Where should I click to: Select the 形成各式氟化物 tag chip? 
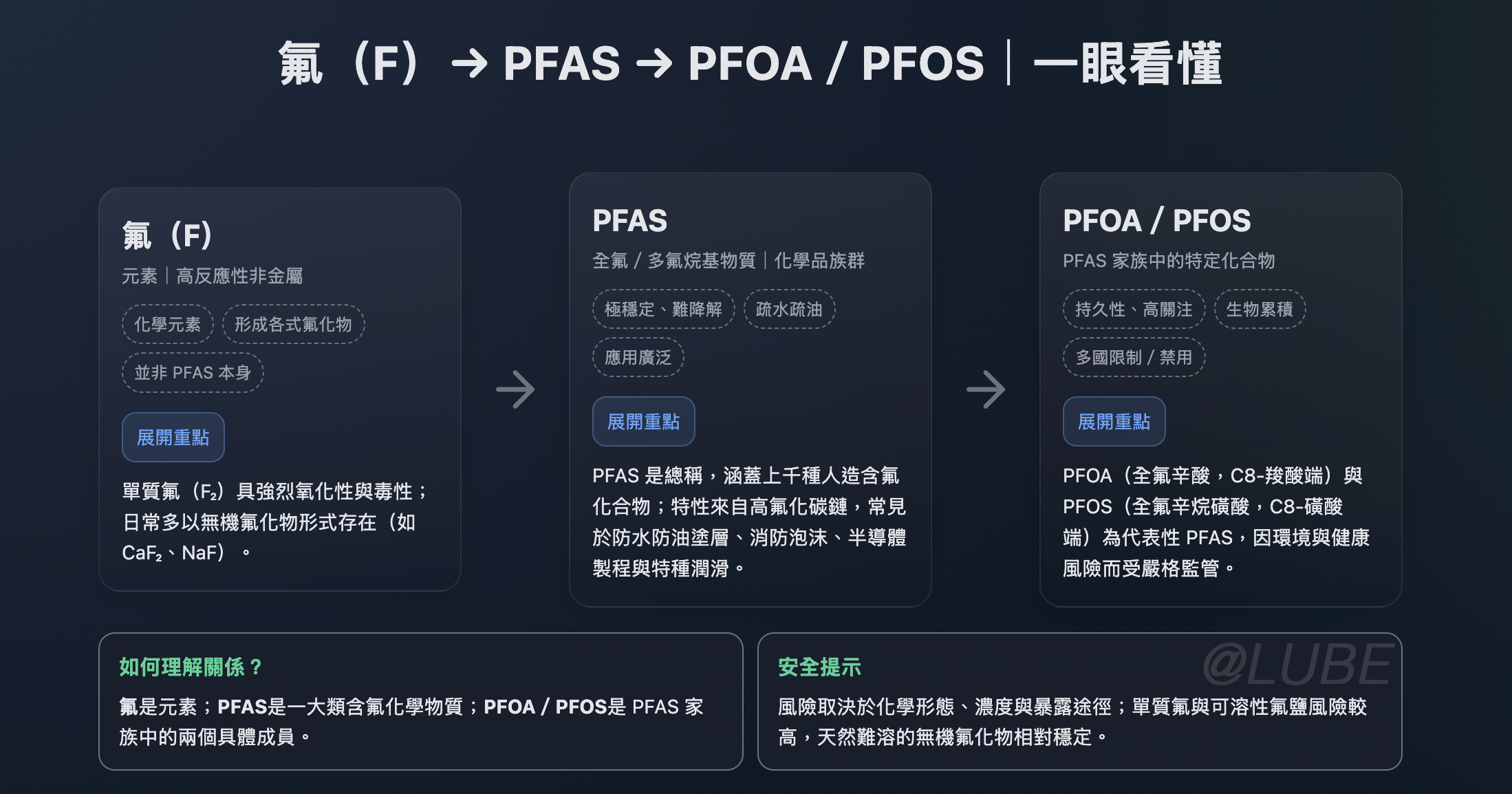(294, 324)
